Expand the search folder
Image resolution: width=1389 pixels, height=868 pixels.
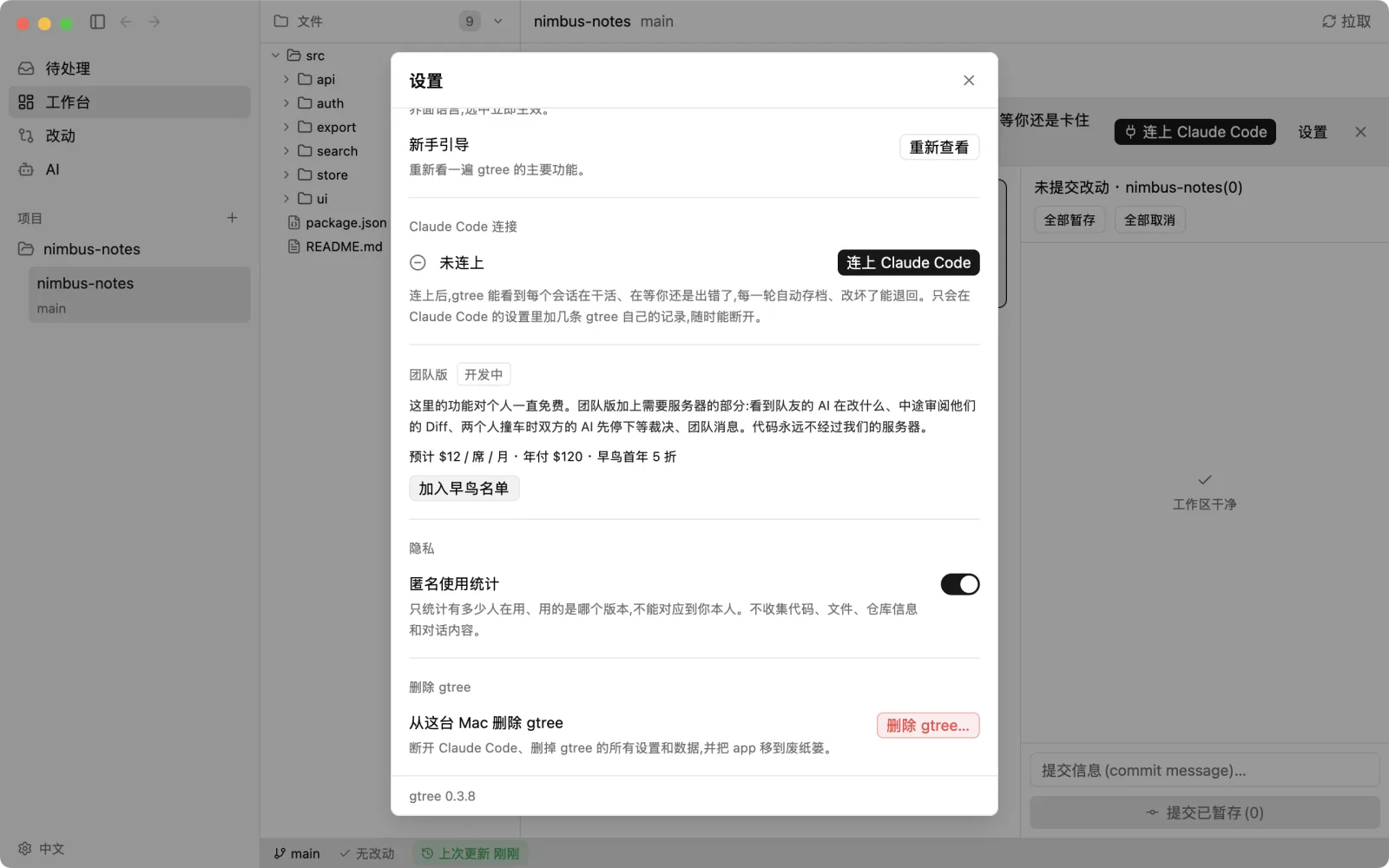click(x=286, y=151)
